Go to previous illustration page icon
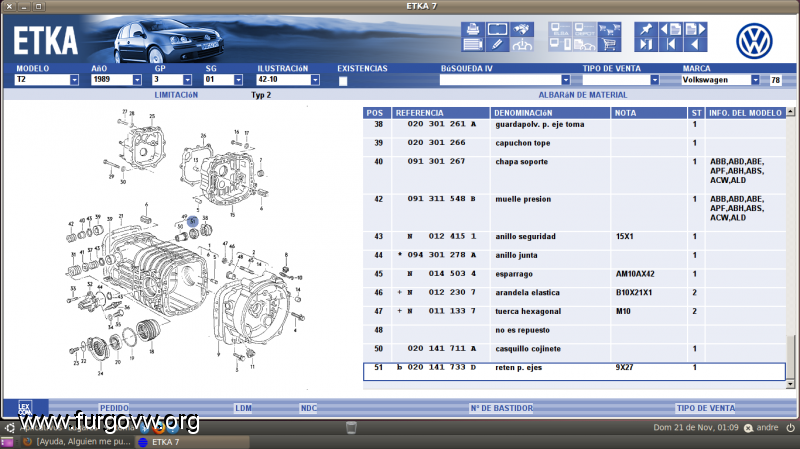Screen dimensions: 800x449 point(670,29)
